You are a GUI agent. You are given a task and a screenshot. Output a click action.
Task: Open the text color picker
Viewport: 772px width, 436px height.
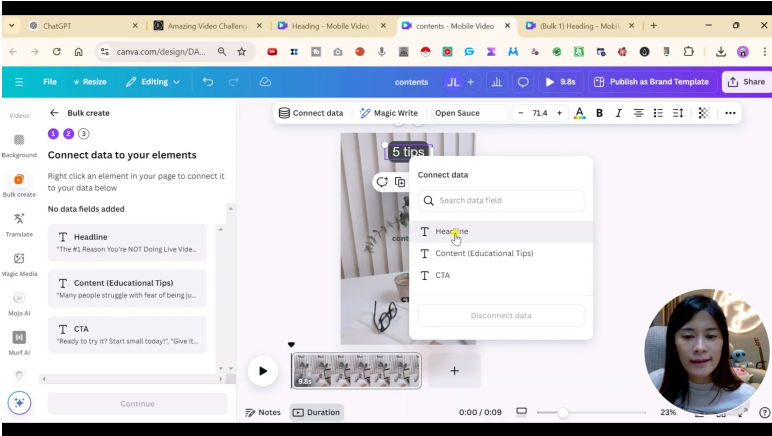579,113
